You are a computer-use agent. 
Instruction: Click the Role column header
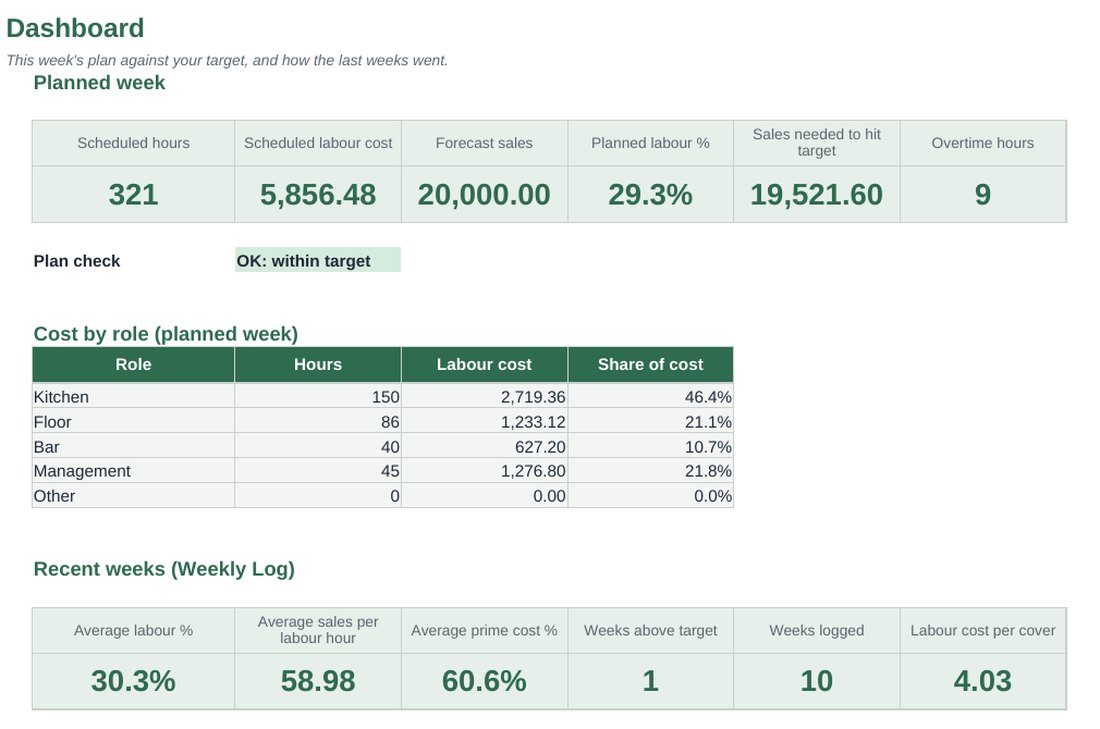[133, 365]
